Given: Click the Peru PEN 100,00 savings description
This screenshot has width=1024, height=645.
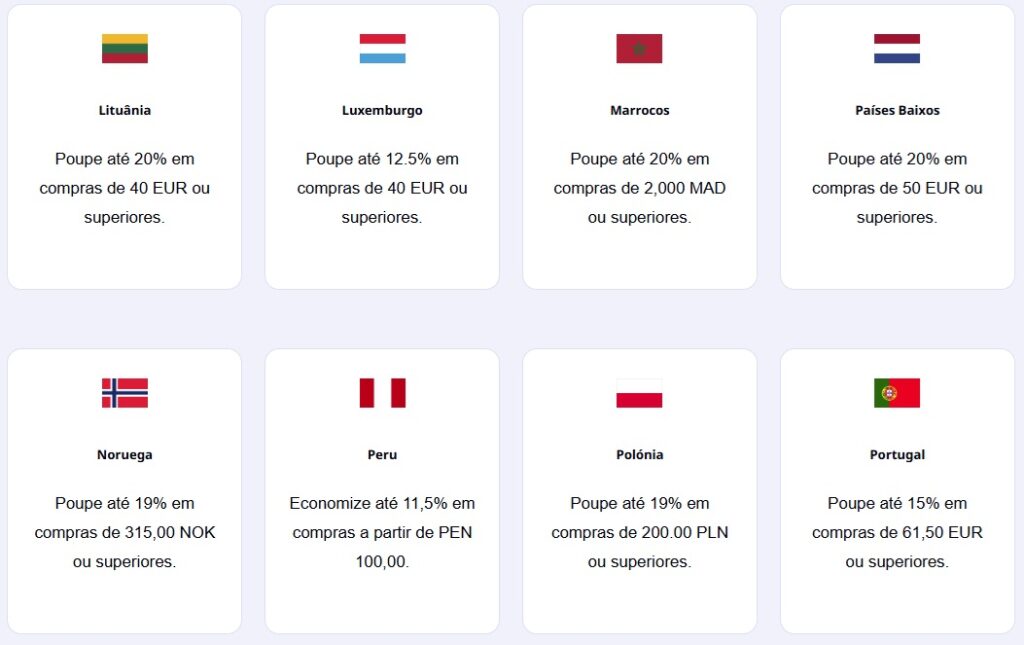Looking at the screenshot, I should click(382, 532).
